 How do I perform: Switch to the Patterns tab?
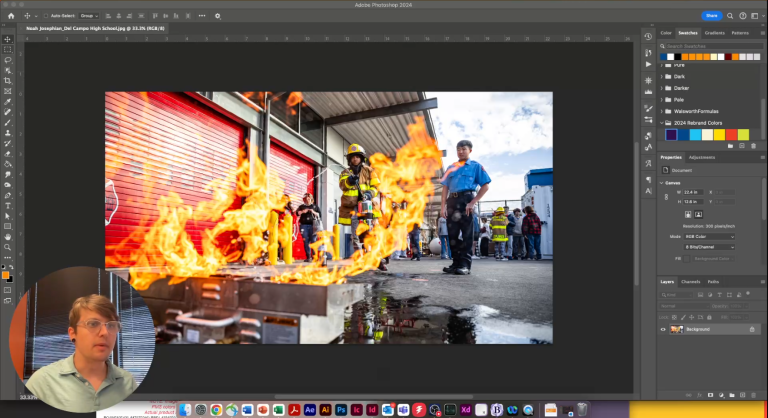740,33
